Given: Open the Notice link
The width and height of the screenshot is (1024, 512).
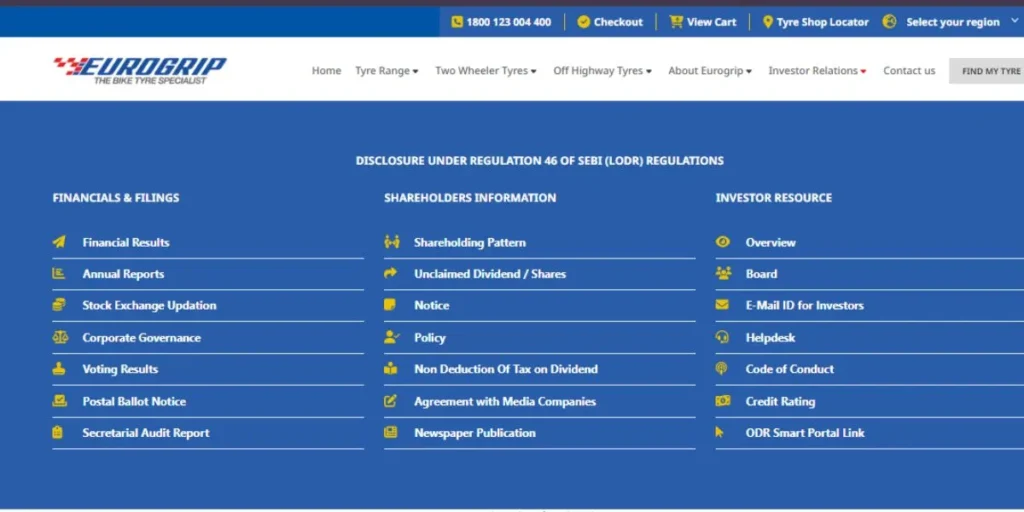Looking at the screenshot, I should point(431,305).
